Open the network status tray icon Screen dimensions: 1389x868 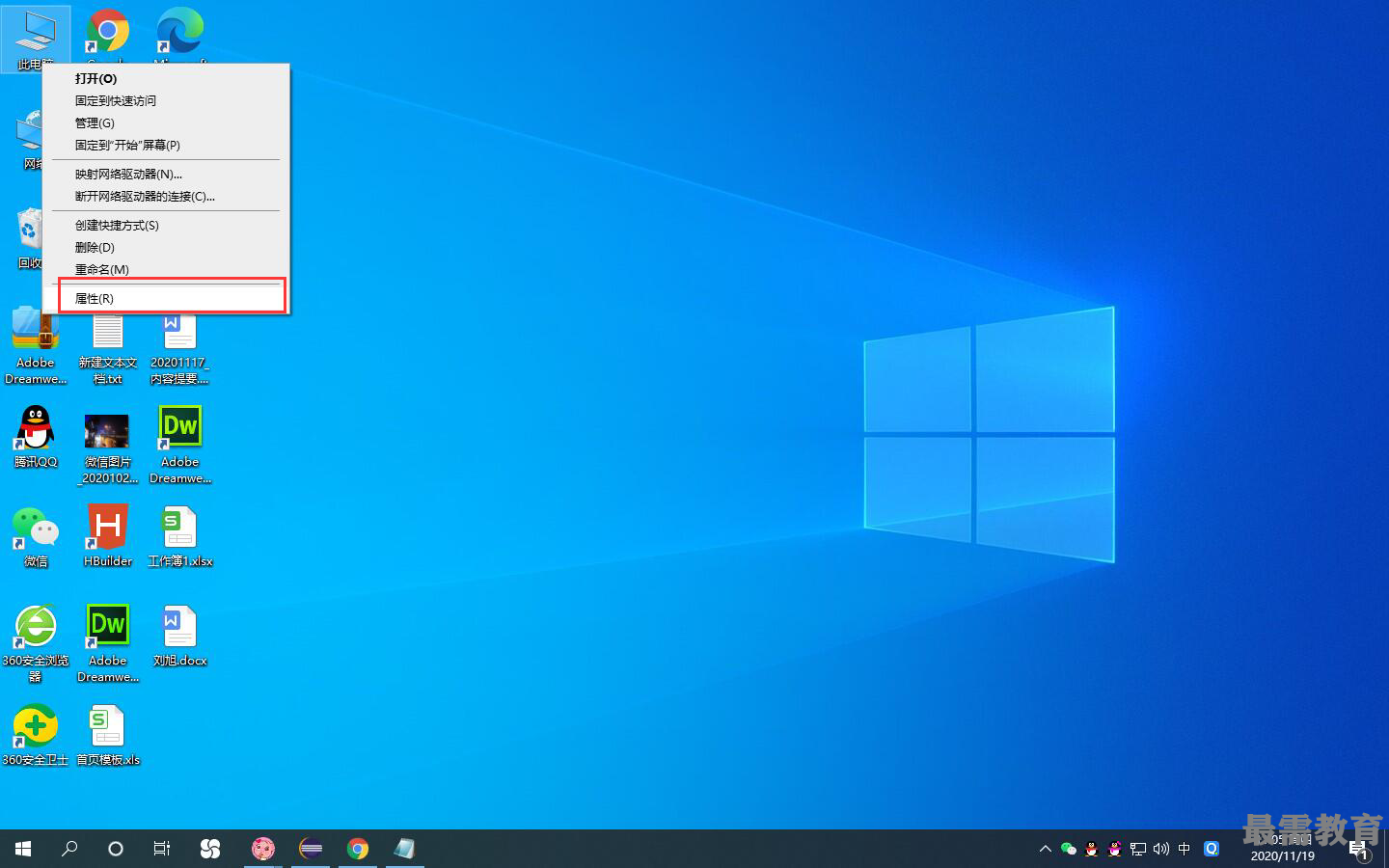[x=1138, y=849]
